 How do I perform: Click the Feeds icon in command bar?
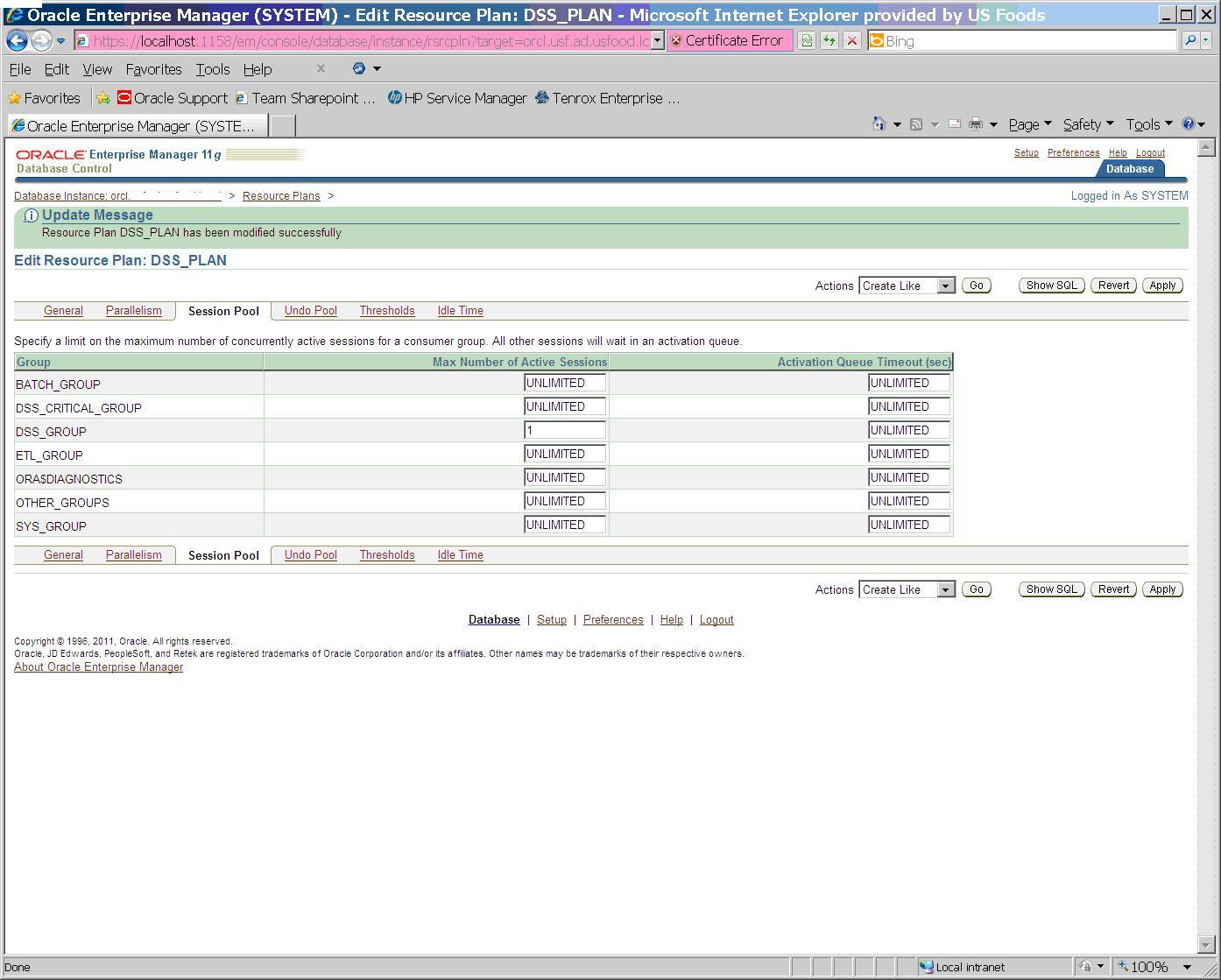[x=916, y=124]
